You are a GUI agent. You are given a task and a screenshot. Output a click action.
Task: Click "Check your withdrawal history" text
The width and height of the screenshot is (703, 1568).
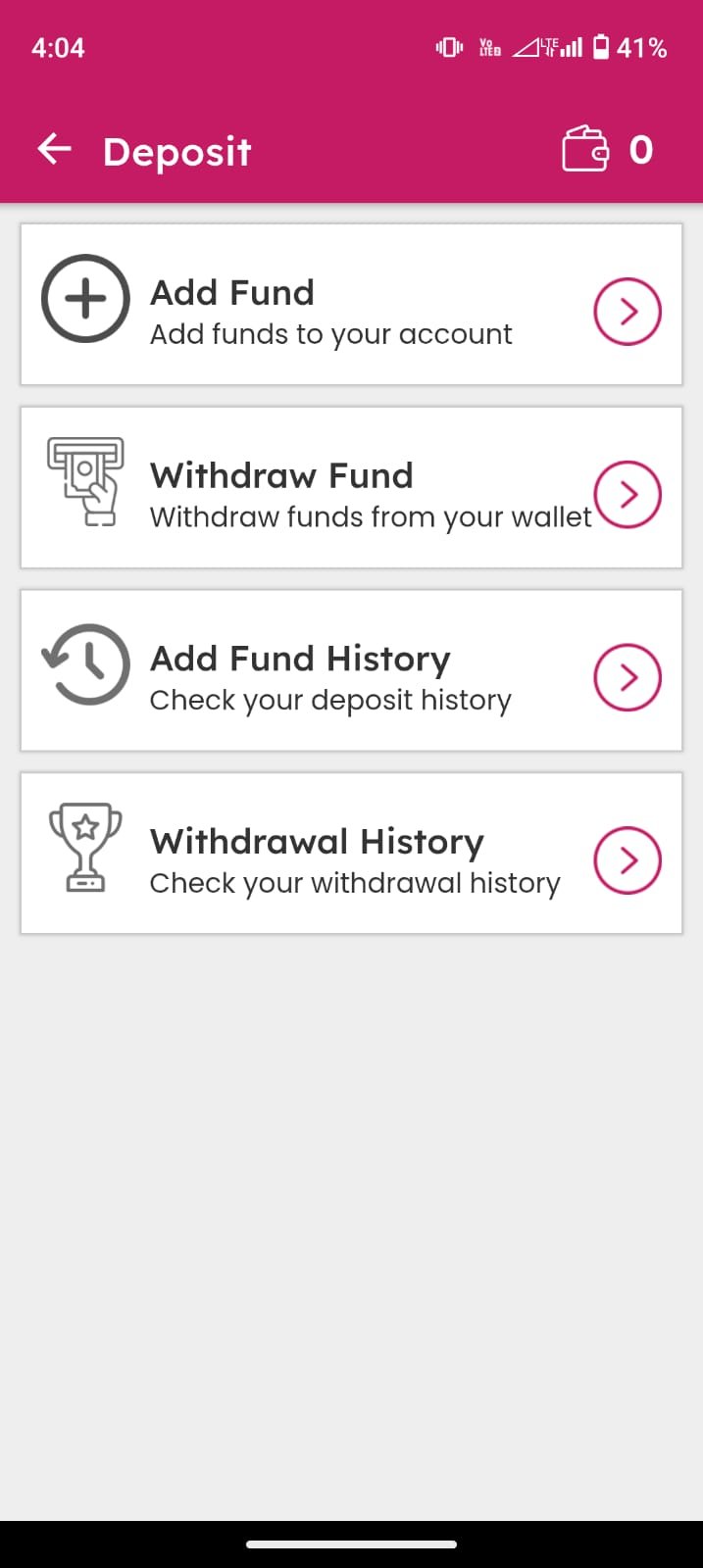click(355, 883)
